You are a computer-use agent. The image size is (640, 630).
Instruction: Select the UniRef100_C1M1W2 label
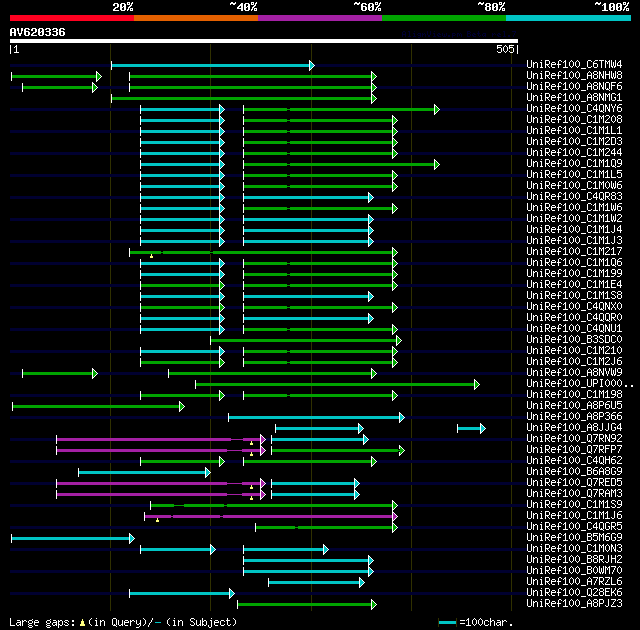point(574,219)
